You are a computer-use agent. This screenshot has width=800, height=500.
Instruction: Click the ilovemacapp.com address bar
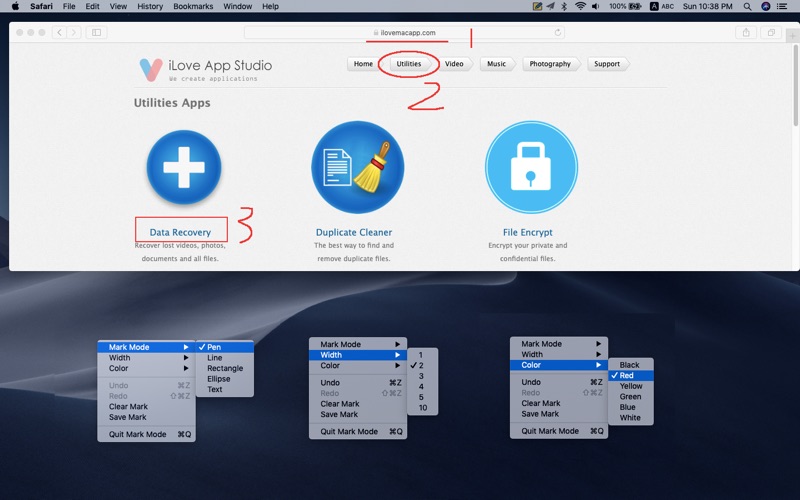click(404, 33)
